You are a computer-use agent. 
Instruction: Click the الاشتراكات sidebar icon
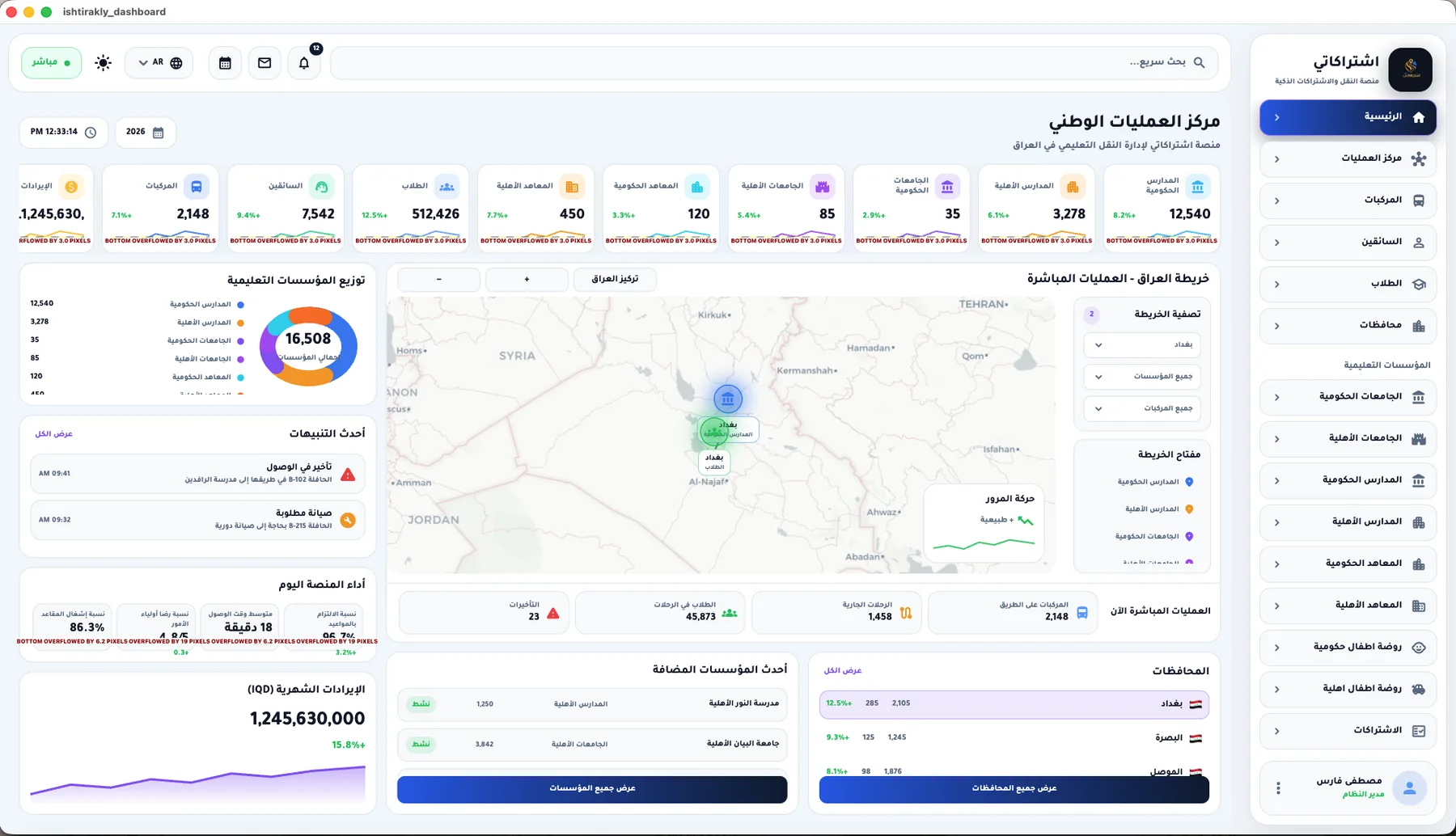1419,731
